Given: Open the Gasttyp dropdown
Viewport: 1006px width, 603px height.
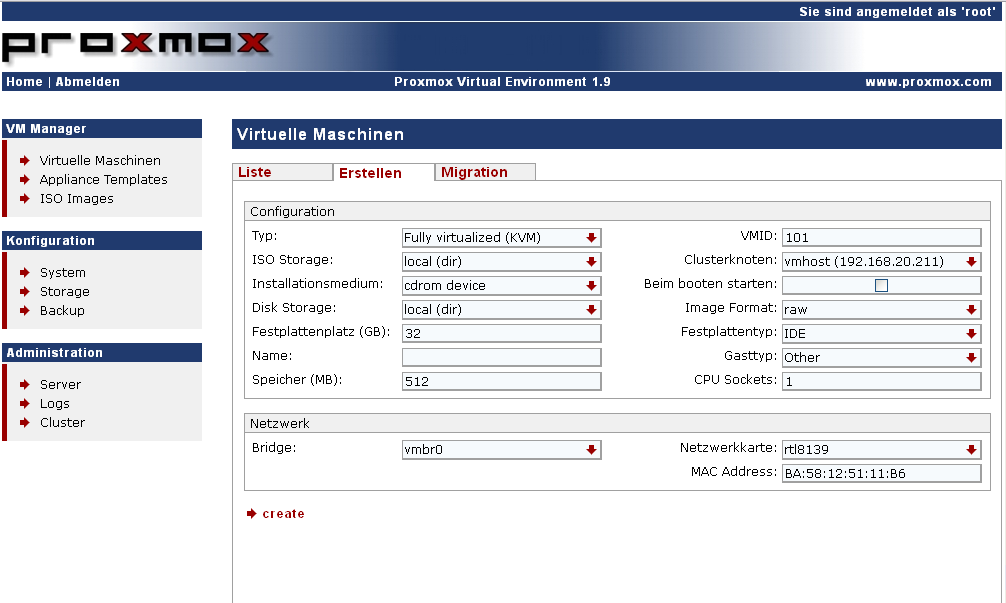Looking at the screenshot, I should (882, 357).
